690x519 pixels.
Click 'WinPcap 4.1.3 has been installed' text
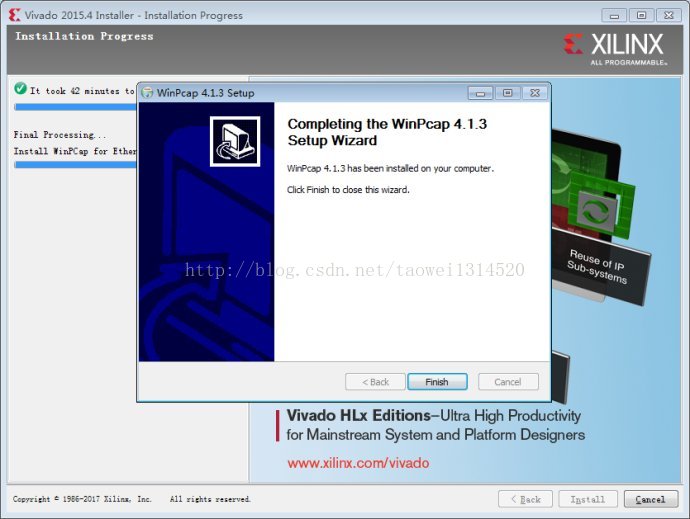[x=390, y=168]
